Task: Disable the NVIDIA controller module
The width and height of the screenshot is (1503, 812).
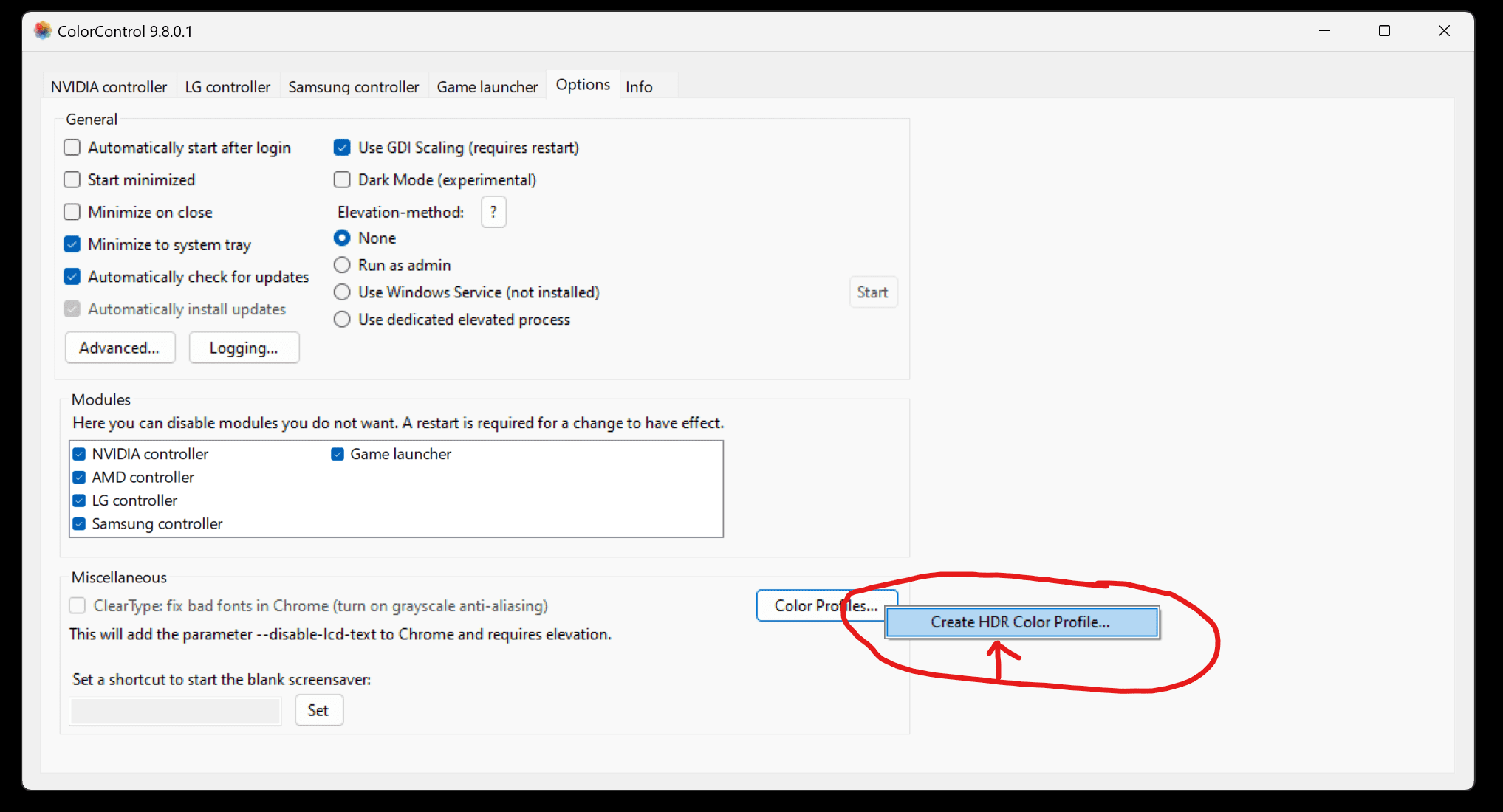Action: pyautogui.click(x=79, y=454)
